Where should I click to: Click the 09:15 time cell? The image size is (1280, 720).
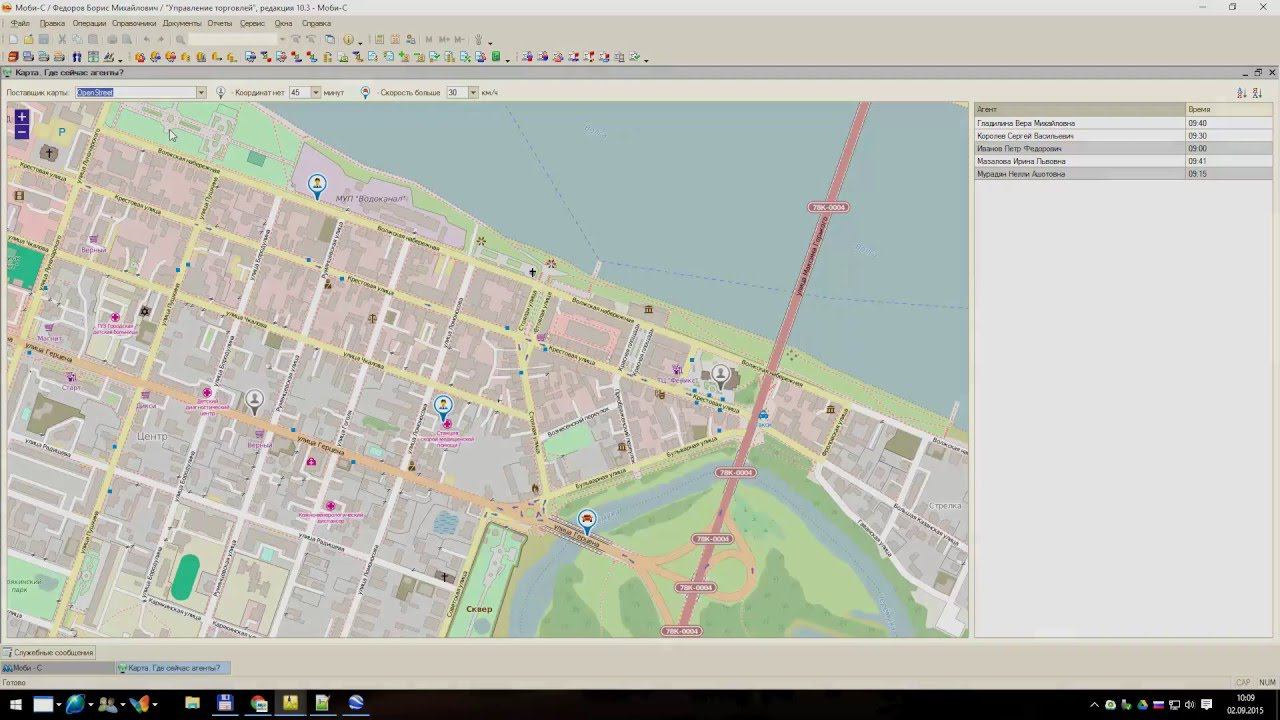point(1229,174)
